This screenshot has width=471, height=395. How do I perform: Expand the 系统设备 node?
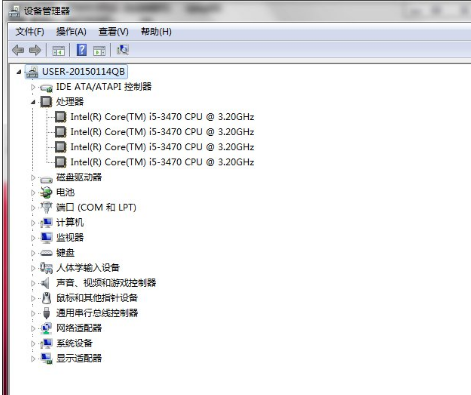pos(33,344)
